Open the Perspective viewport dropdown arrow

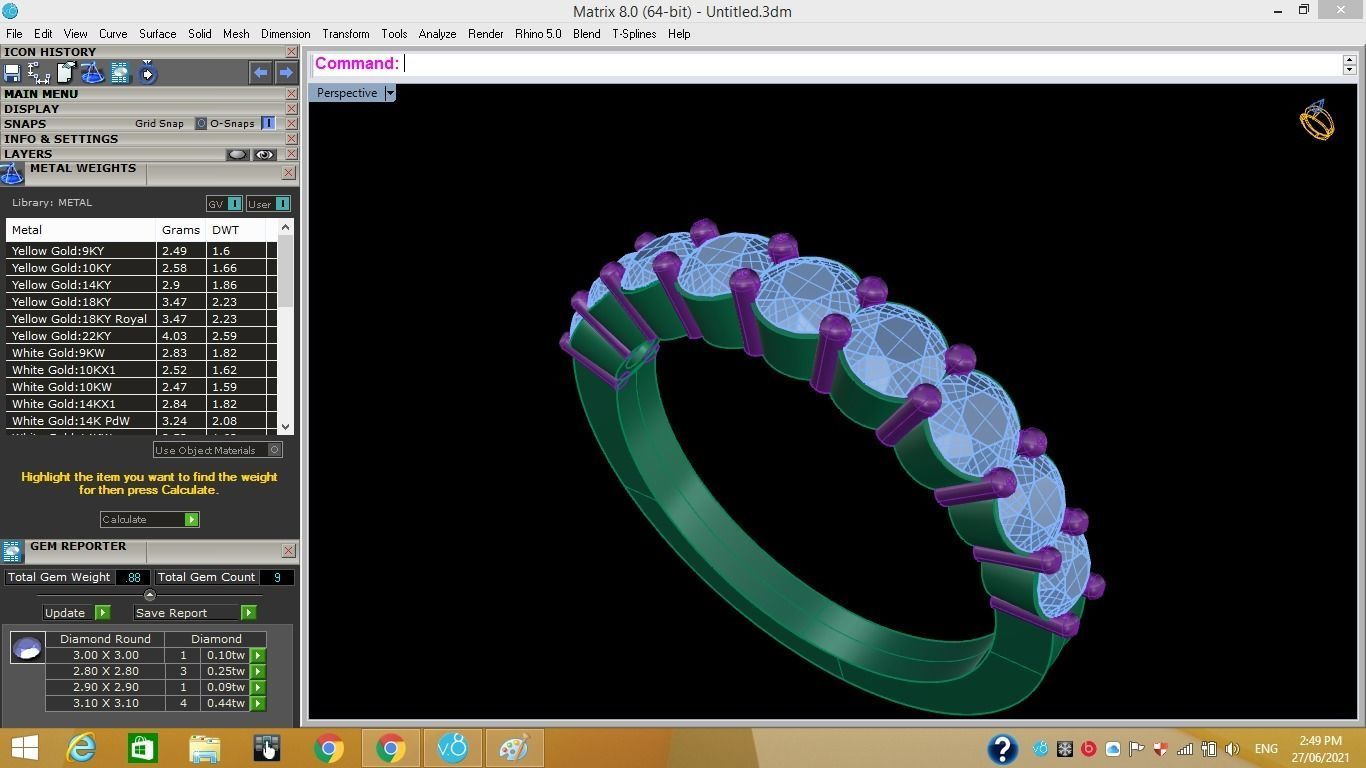click(390, 93)
